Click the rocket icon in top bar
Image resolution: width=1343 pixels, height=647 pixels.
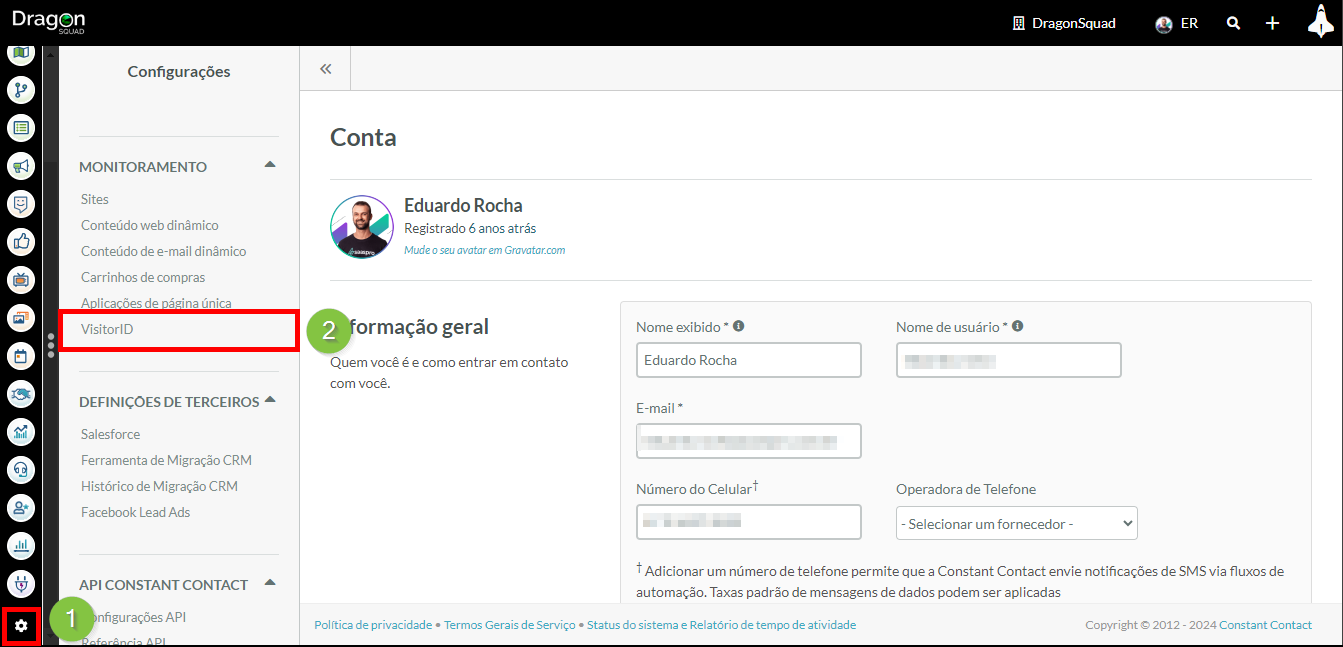pyautogui.click(x=1321, y=21)
